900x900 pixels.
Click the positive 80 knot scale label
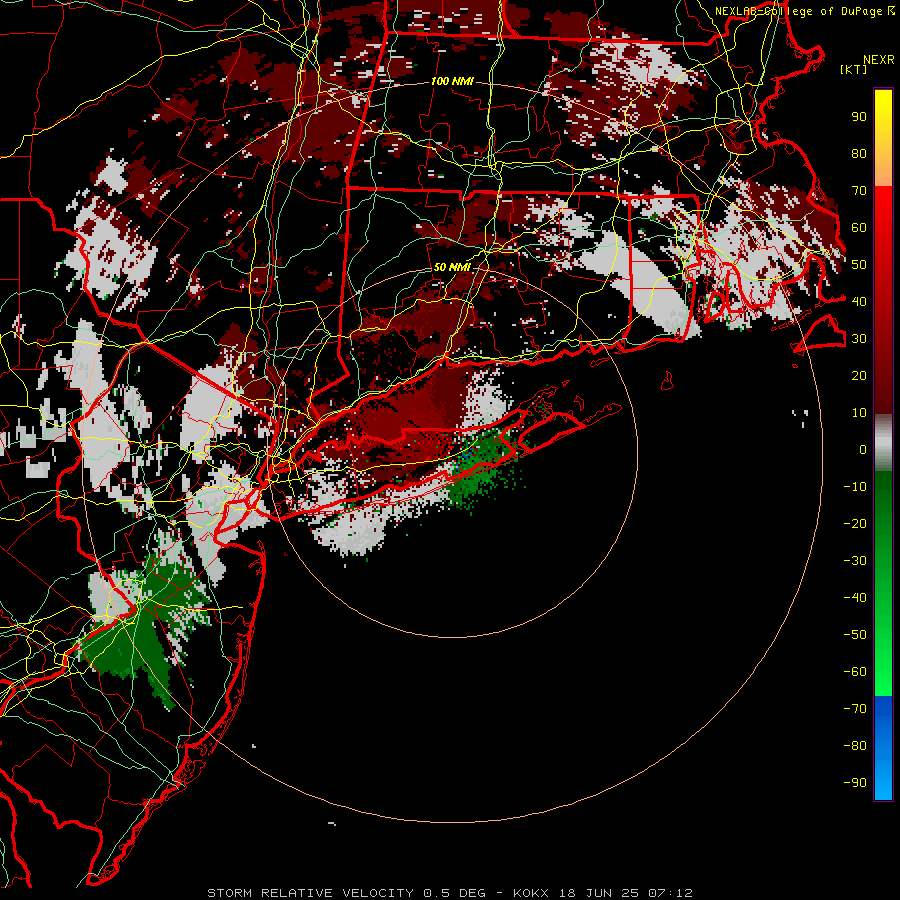tap(859, 154)
